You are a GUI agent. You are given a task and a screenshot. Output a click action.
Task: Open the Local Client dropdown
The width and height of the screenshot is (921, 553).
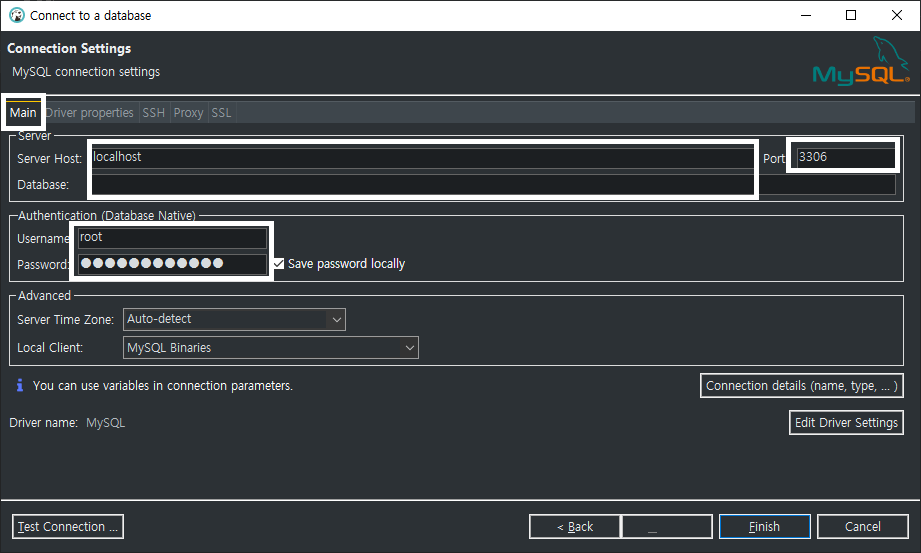point(271,347)
